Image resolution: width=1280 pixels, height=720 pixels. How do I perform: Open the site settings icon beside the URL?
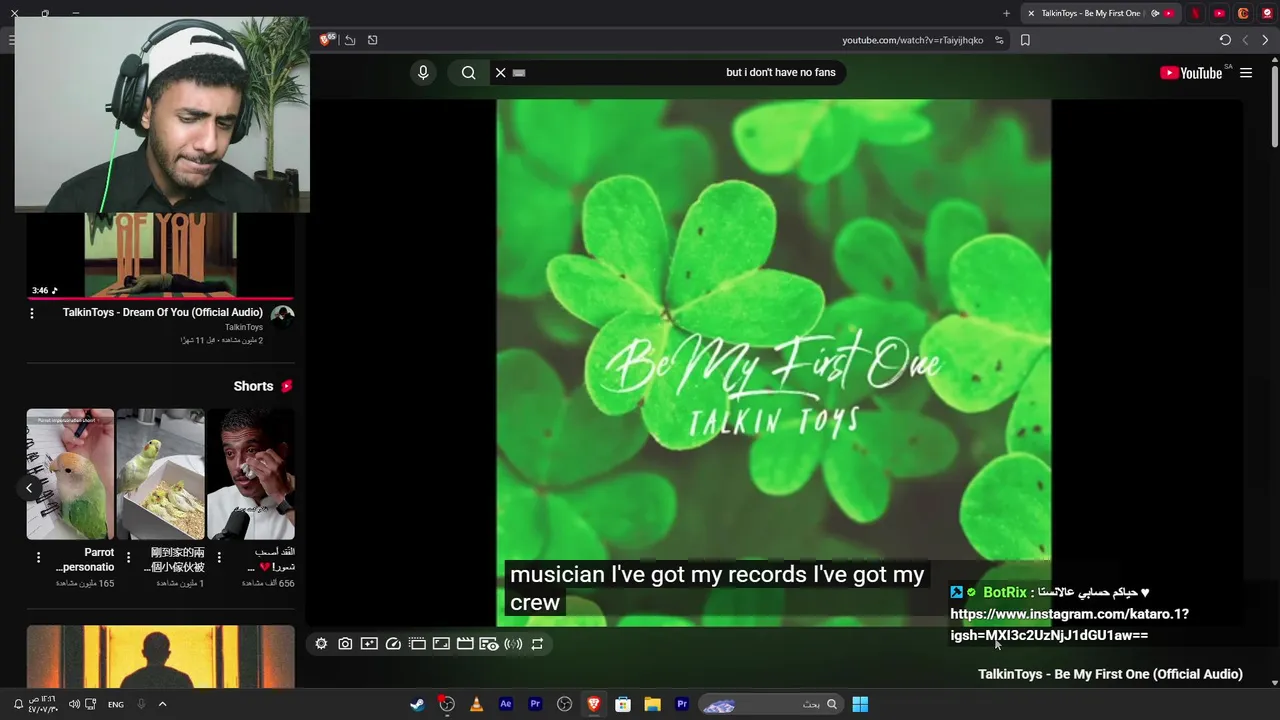point(999,40)
